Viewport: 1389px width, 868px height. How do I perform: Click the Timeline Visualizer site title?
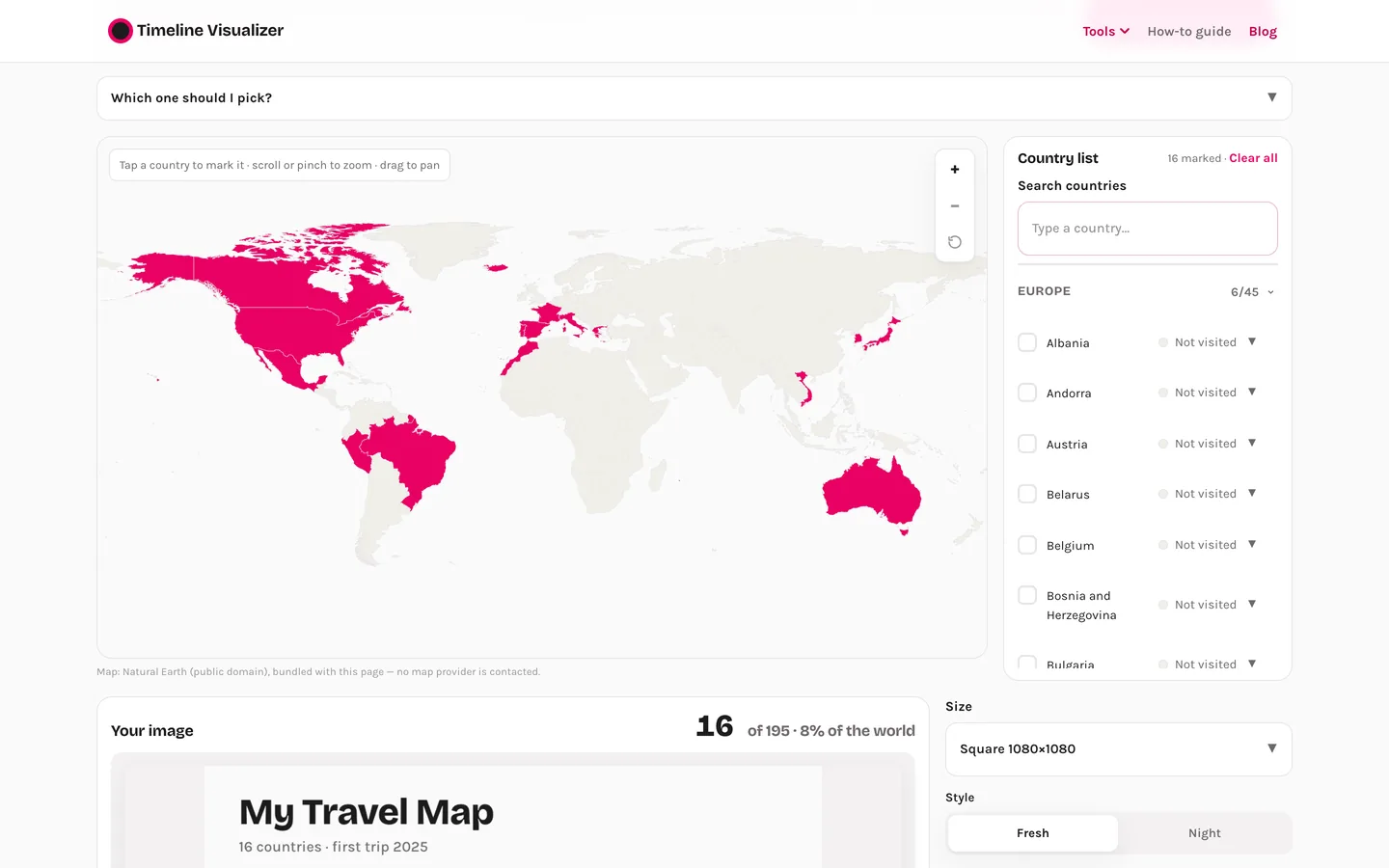[x=210, y=31]
